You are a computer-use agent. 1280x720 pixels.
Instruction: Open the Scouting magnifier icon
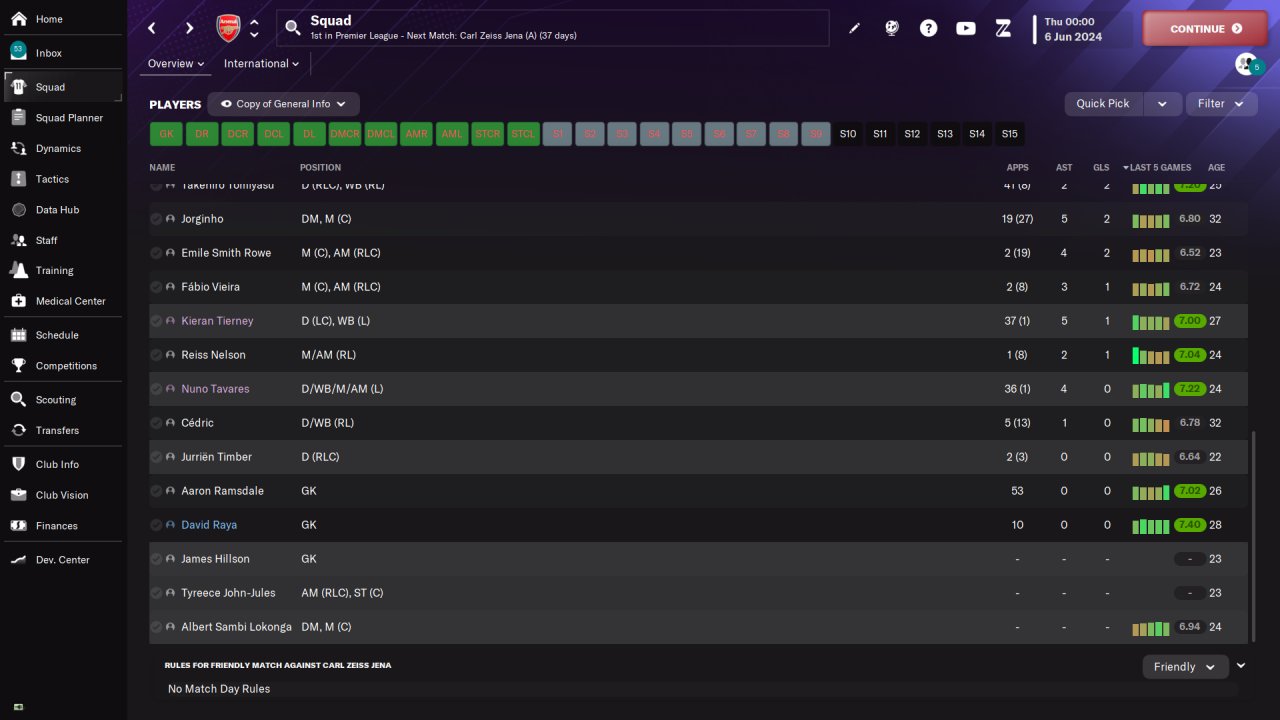[18, 399]
